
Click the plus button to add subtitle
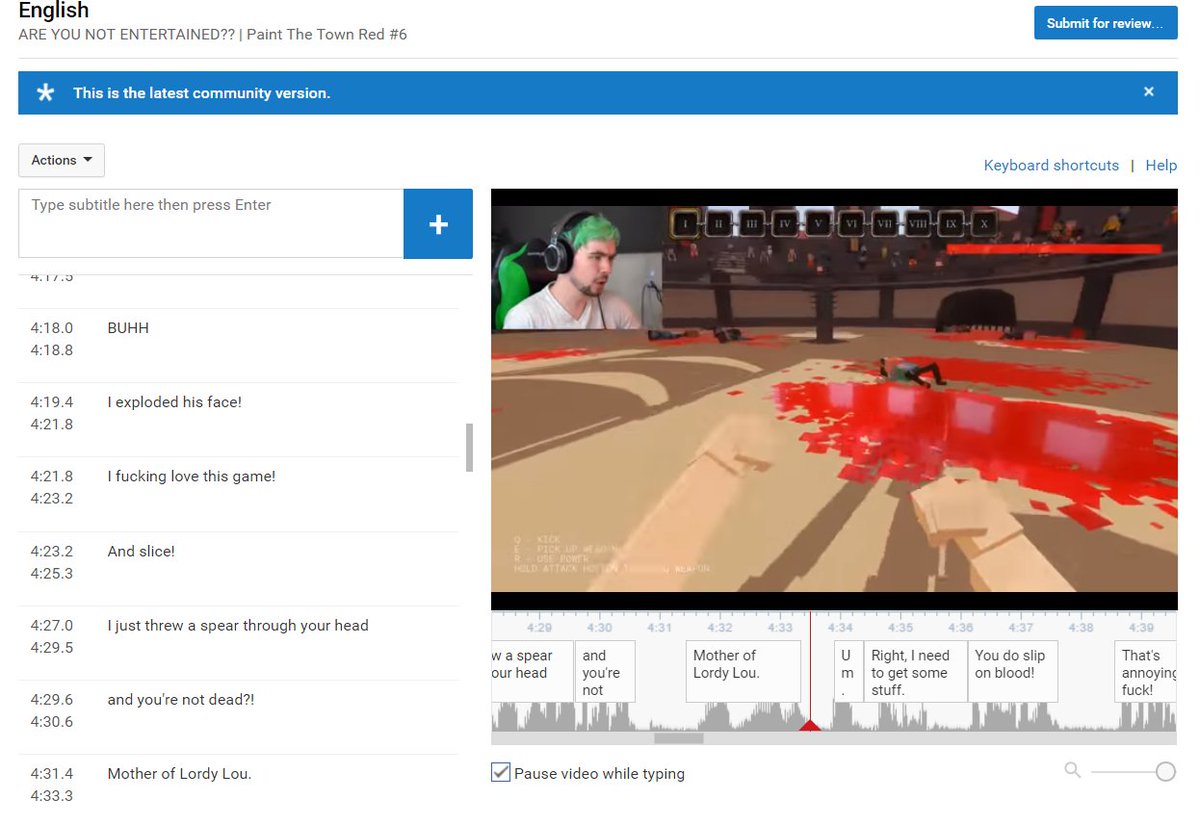[x=438, y=224]
